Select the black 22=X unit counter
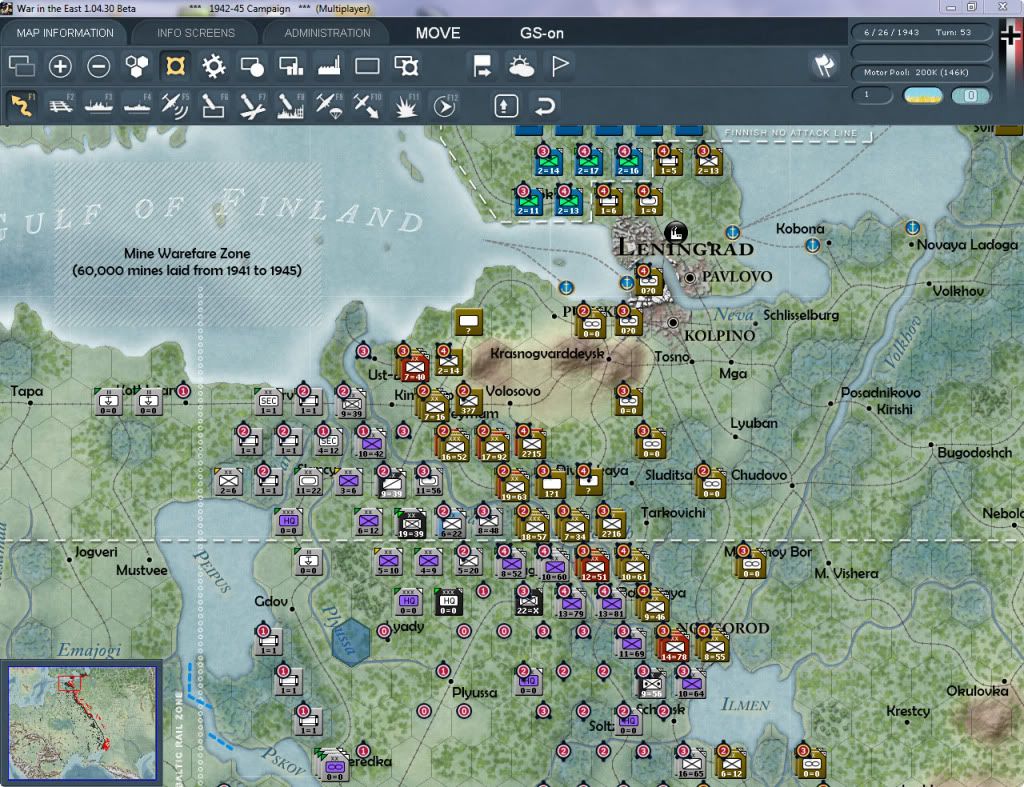Viewport: 1024px width, 787px height. [528, 602]
